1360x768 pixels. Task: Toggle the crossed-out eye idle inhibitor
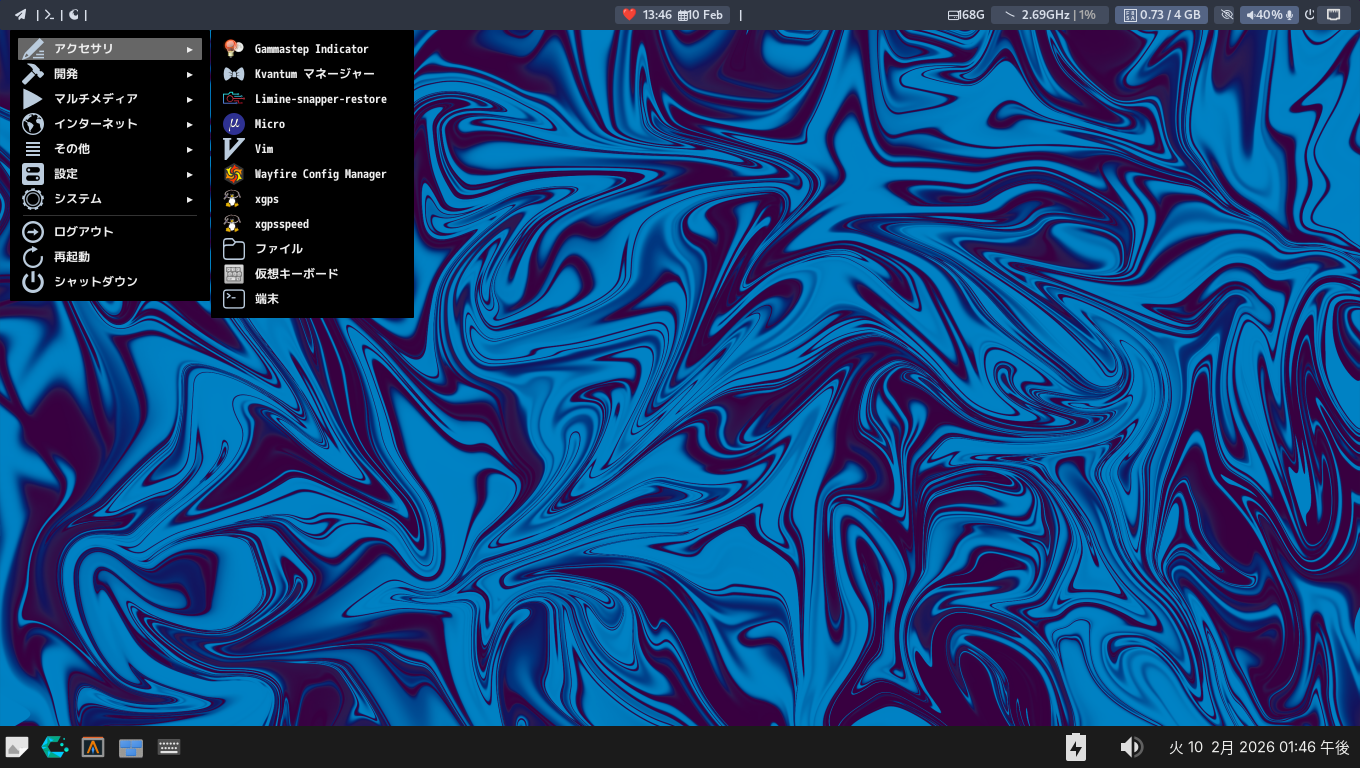[1227, 15]
